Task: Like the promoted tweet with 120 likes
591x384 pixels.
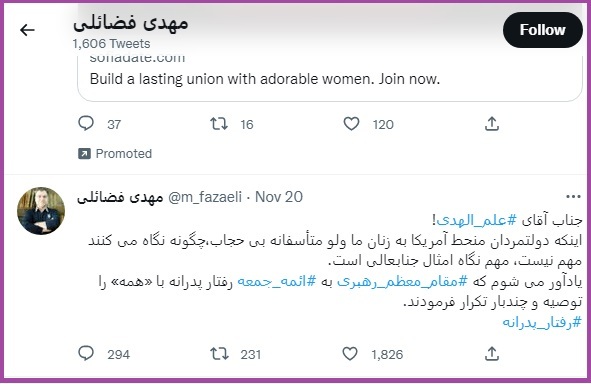Action: point(351,124)
